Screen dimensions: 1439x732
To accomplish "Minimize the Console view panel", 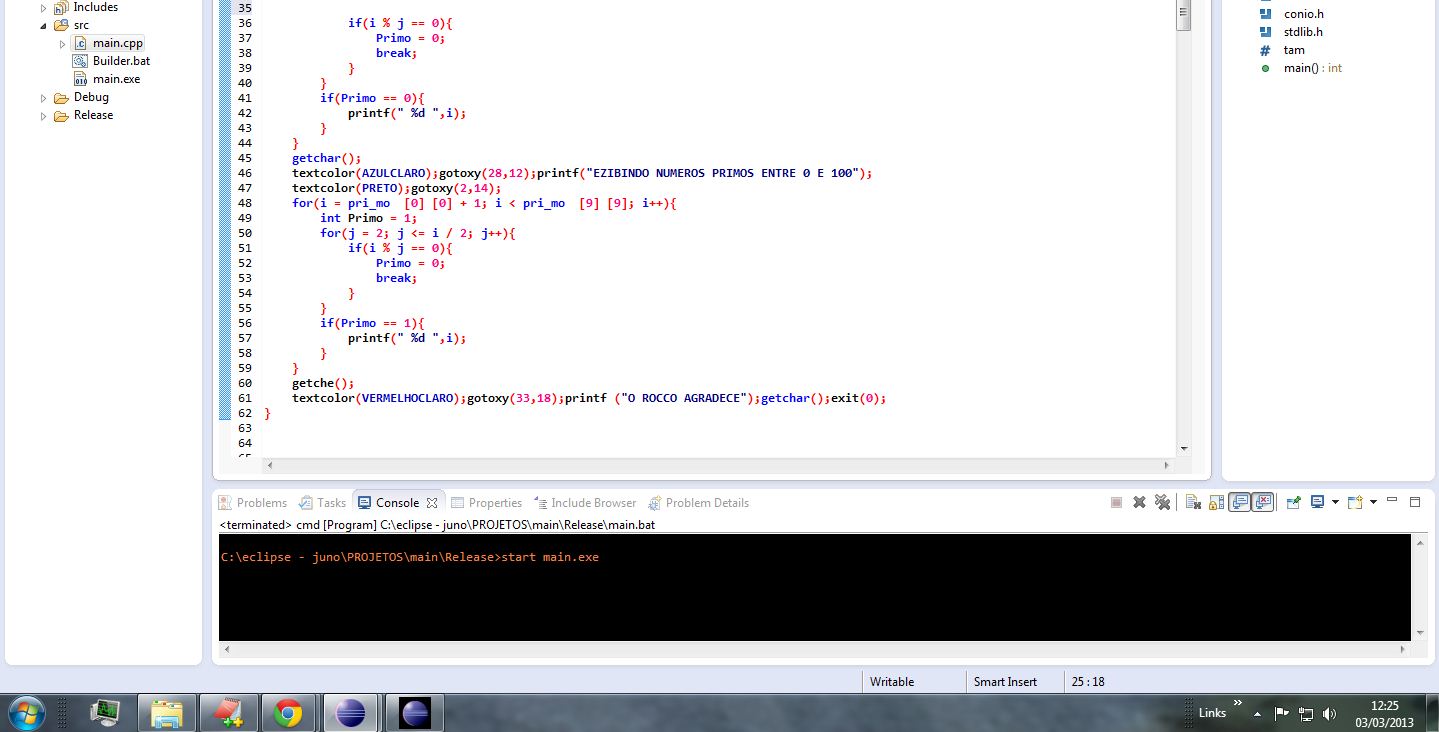I will [x=1391, y=500].
